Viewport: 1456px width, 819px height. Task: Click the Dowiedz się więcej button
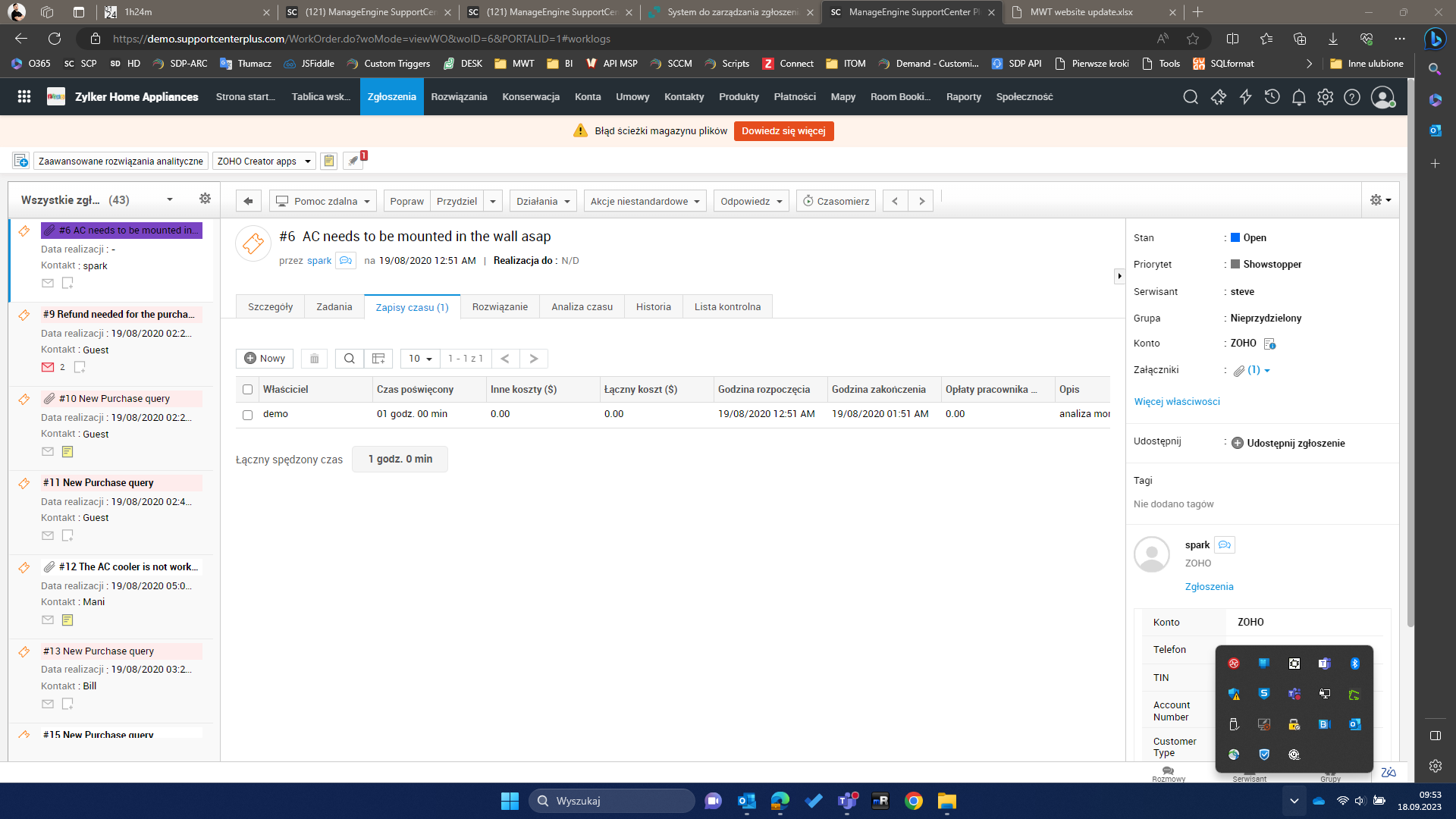pos(783,130)
